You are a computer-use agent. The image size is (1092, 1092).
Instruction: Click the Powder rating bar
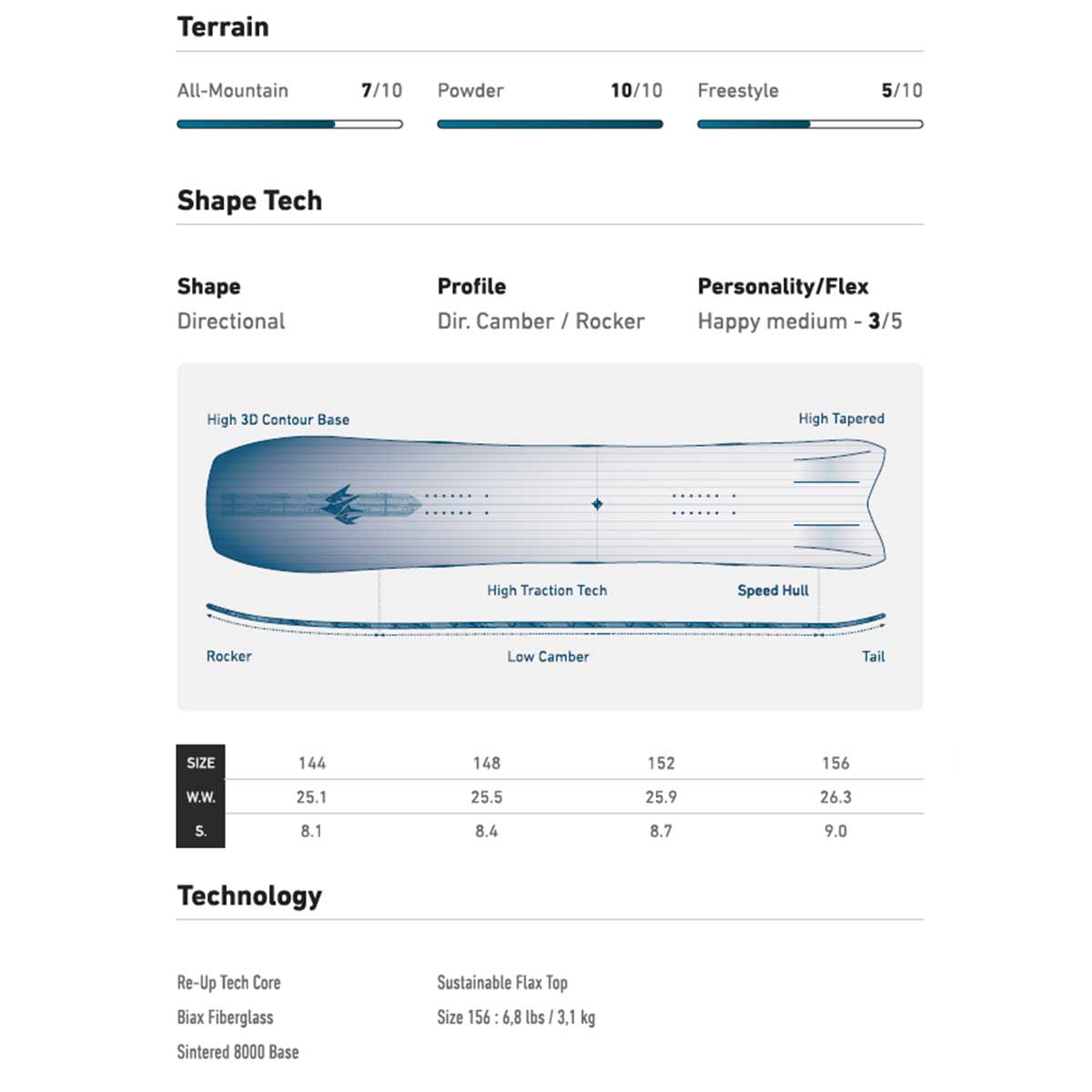coord(550,125)
